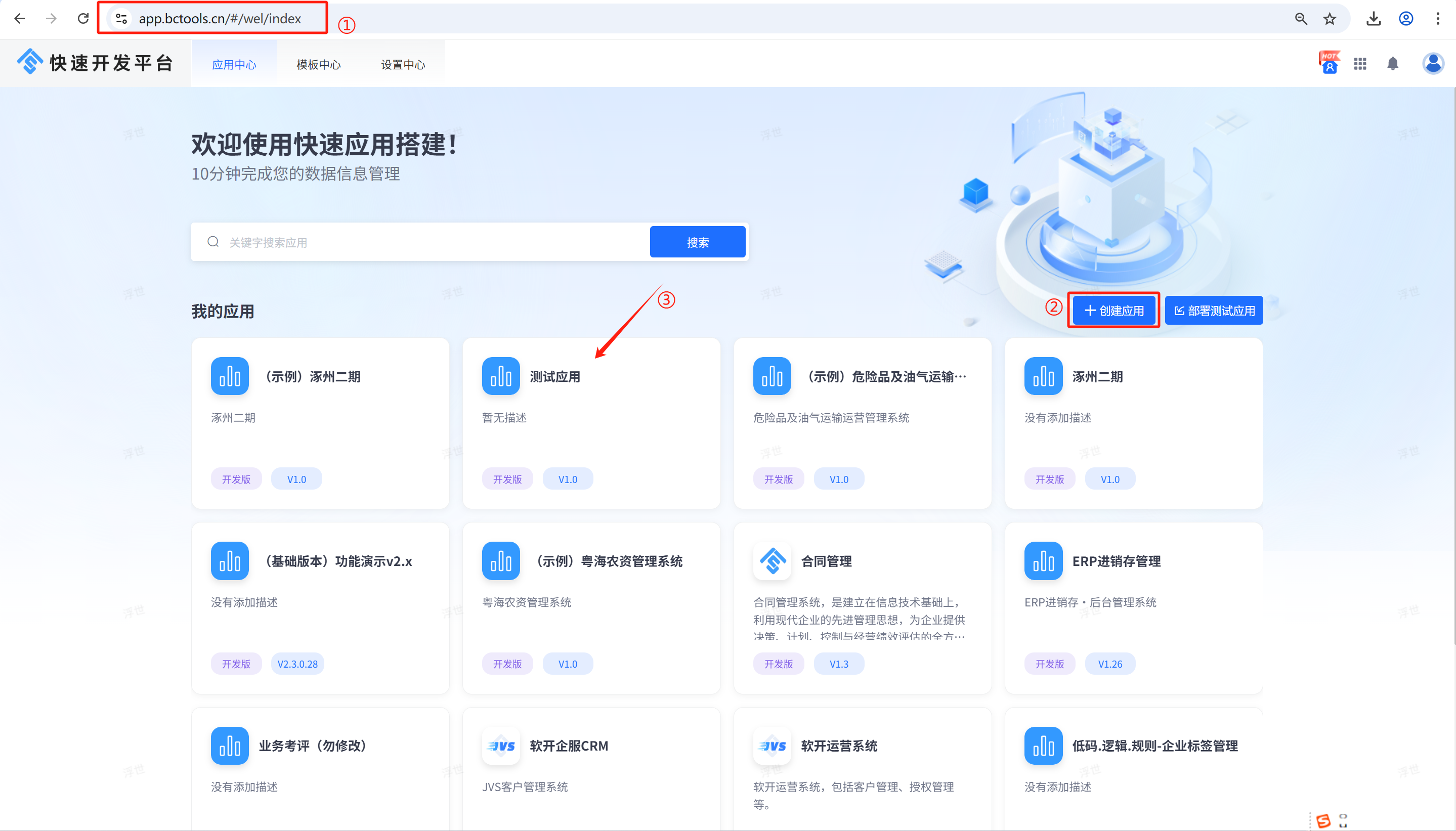Click the JVS icon of 软开运营系统

coord(772,746)
